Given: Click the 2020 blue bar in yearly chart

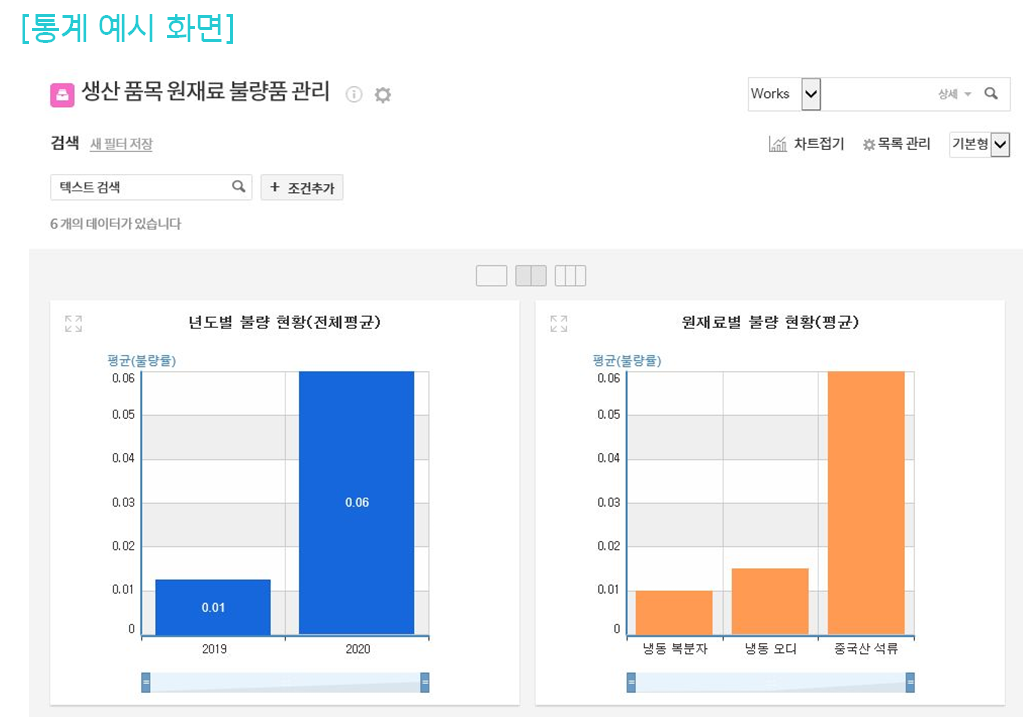Looking at the screenshot, I should [357, 502].
